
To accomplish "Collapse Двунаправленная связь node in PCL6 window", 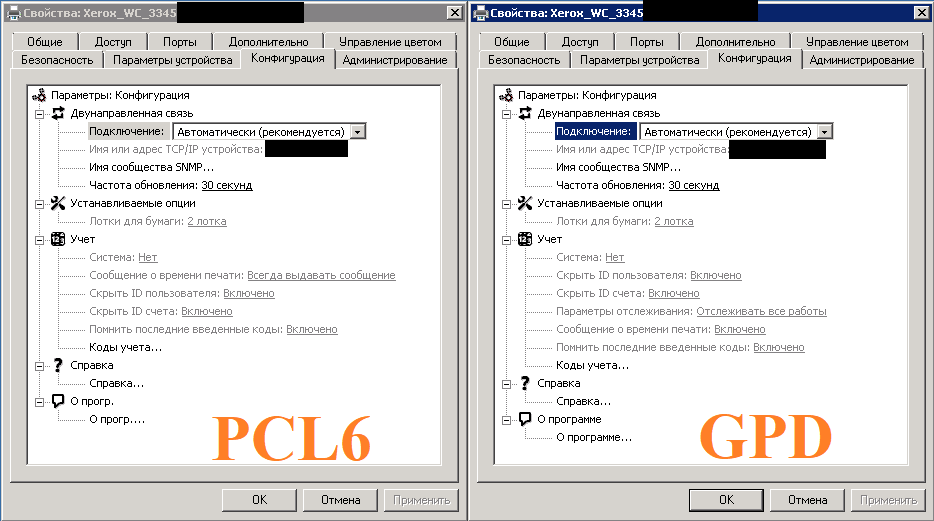I will coord(39,114).
